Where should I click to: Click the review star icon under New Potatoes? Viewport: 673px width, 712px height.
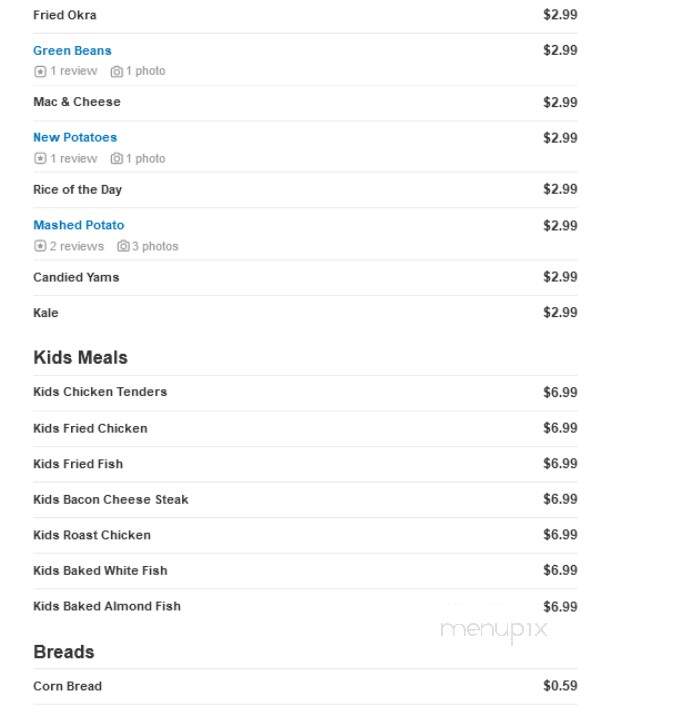[40, 158]
